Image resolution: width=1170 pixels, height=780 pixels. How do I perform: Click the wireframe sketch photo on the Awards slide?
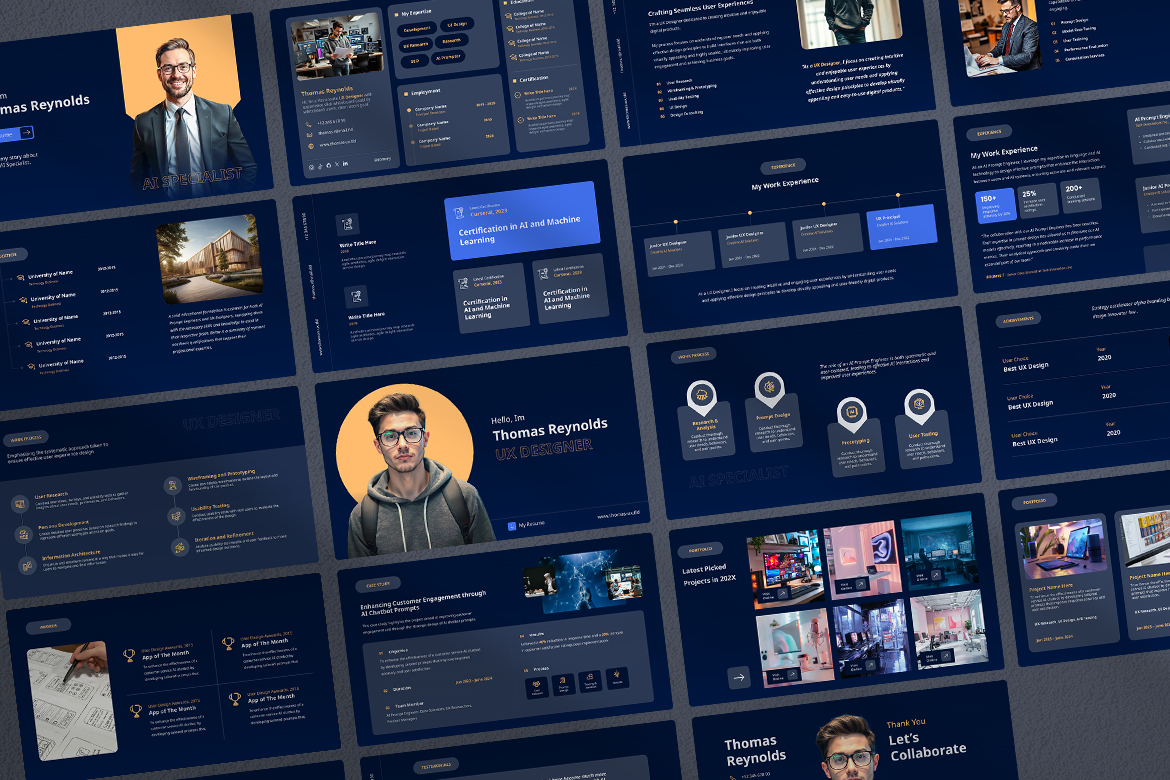point(72,700)
